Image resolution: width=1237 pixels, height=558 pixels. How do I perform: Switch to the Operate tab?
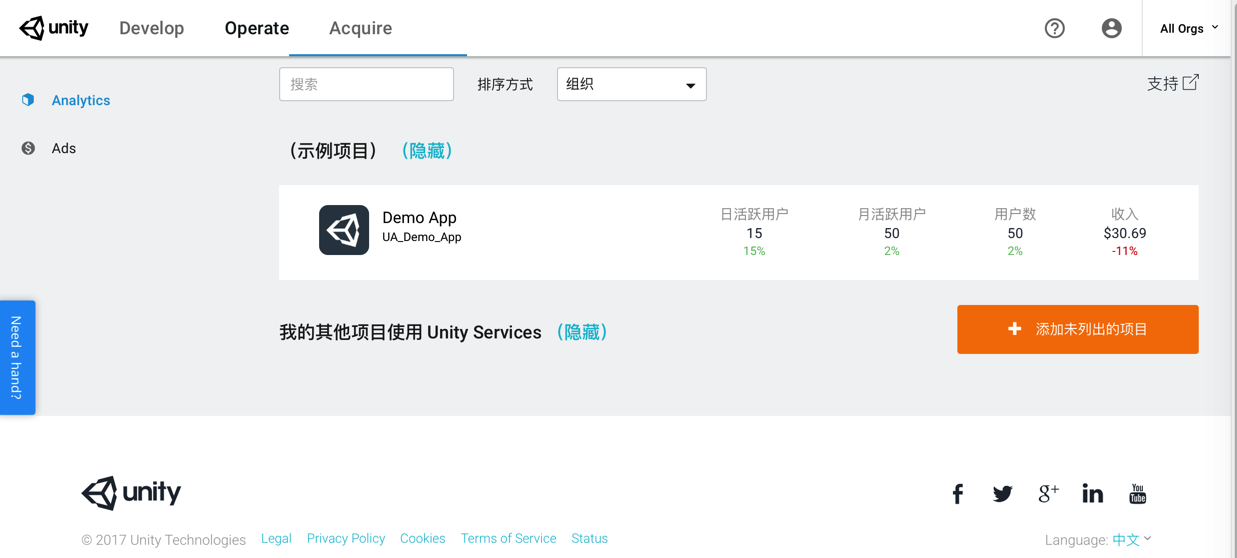click(x=257, y=28)
